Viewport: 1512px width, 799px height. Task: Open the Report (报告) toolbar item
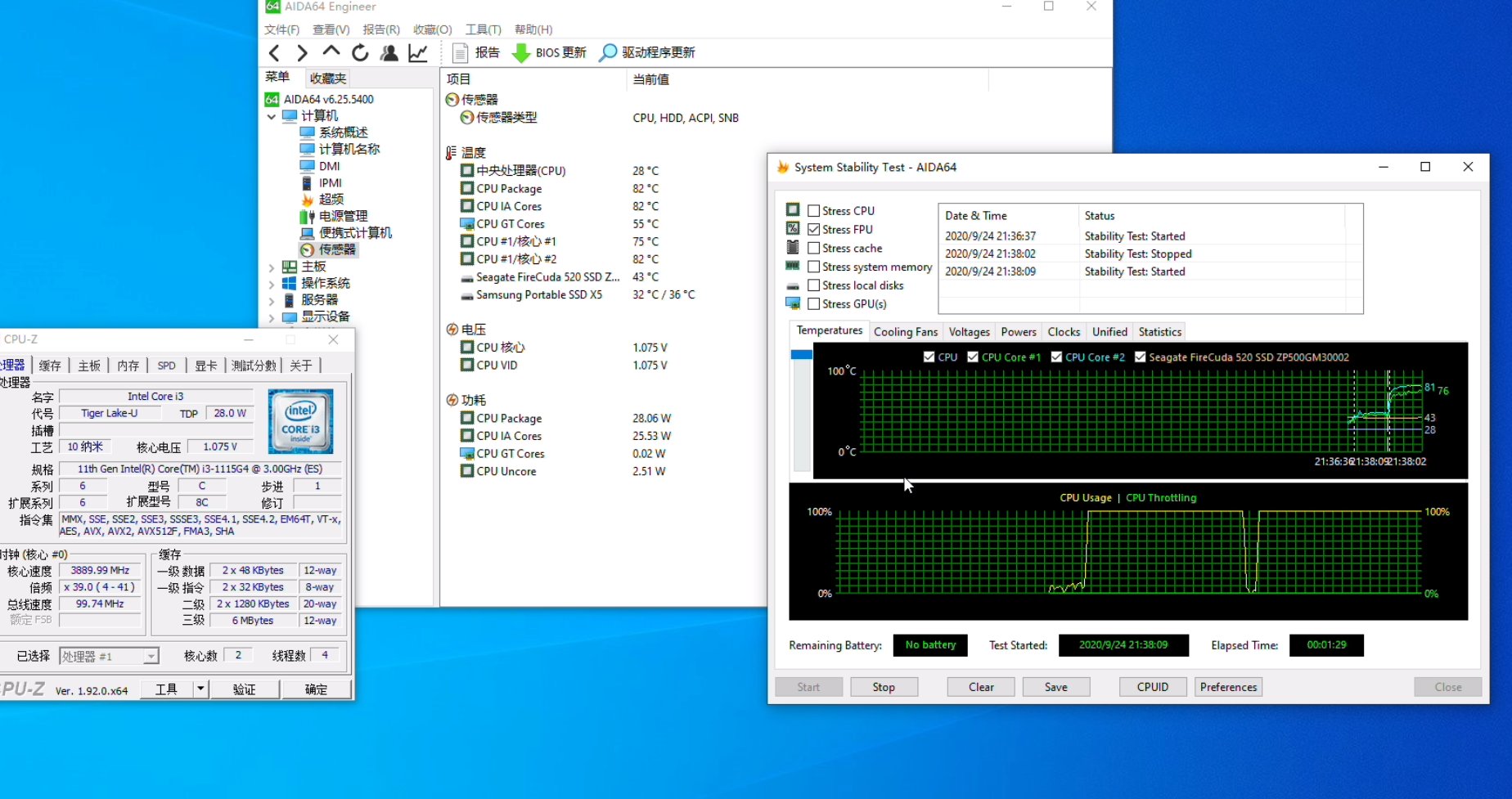tap(476, 52)
